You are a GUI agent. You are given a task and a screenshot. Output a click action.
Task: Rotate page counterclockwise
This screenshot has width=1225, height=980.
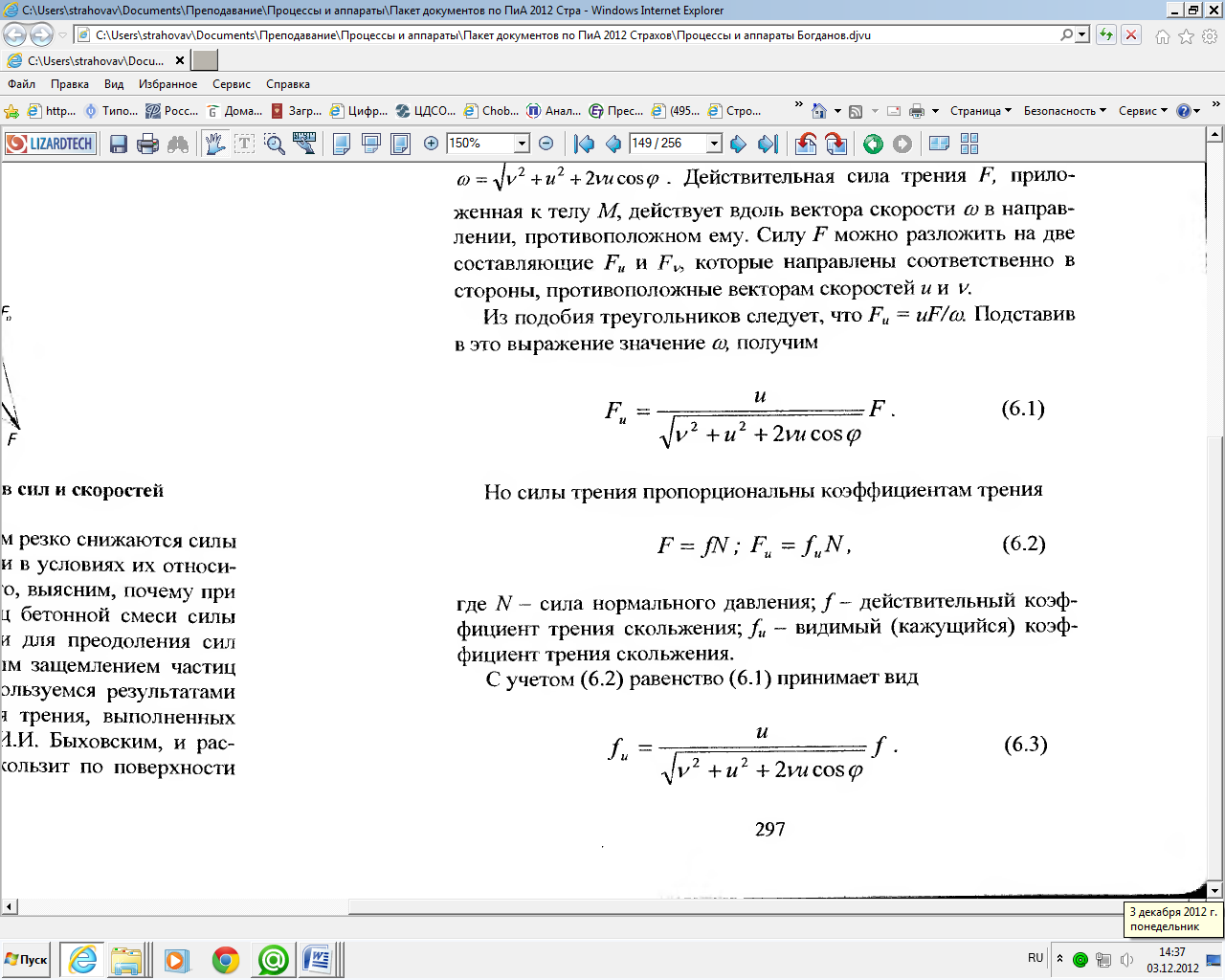[806, 144]
